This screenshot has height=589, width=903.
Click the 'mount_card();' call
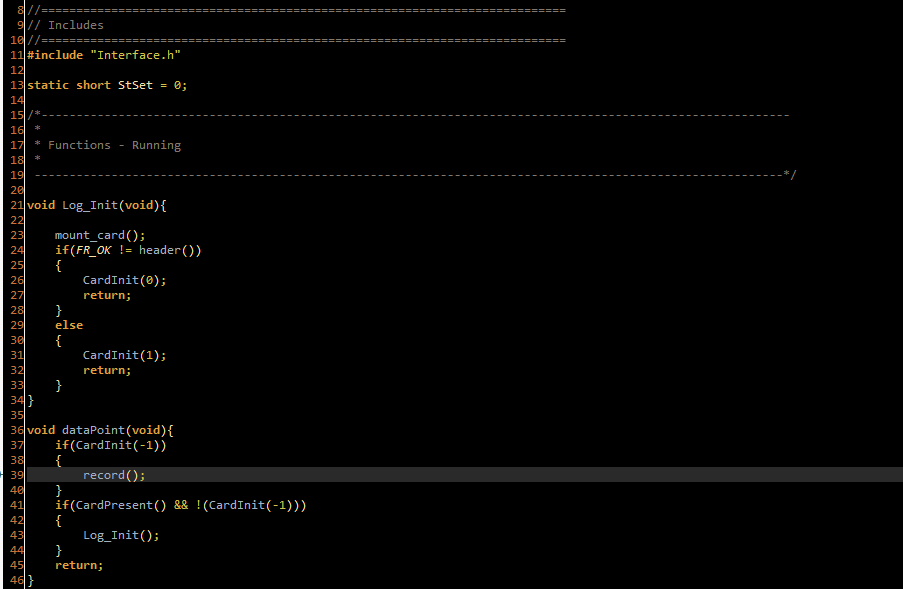[100, 235]
